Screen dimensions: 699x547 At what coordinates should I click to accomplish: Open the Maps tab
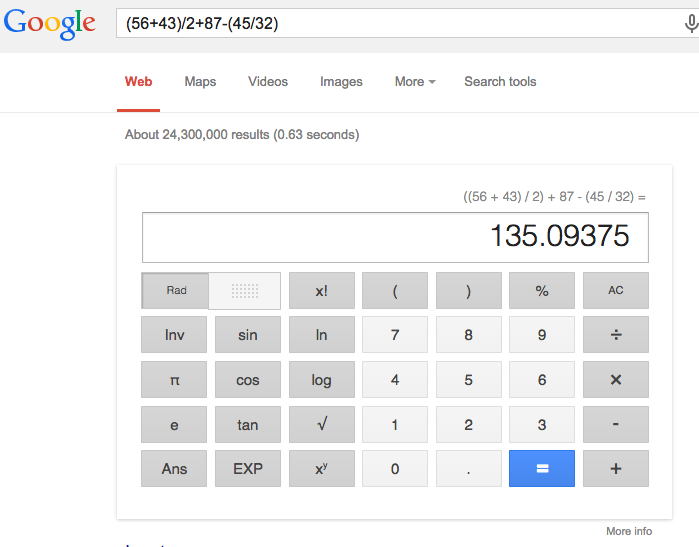click(200, 82)
